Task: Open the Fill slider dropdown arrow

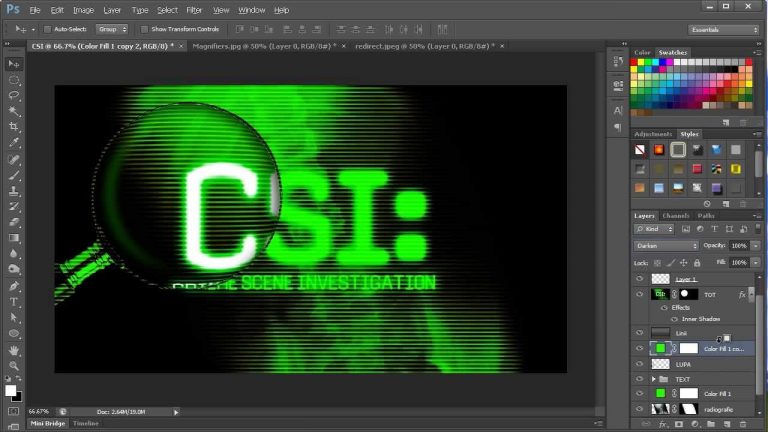Action: point(756,263)
